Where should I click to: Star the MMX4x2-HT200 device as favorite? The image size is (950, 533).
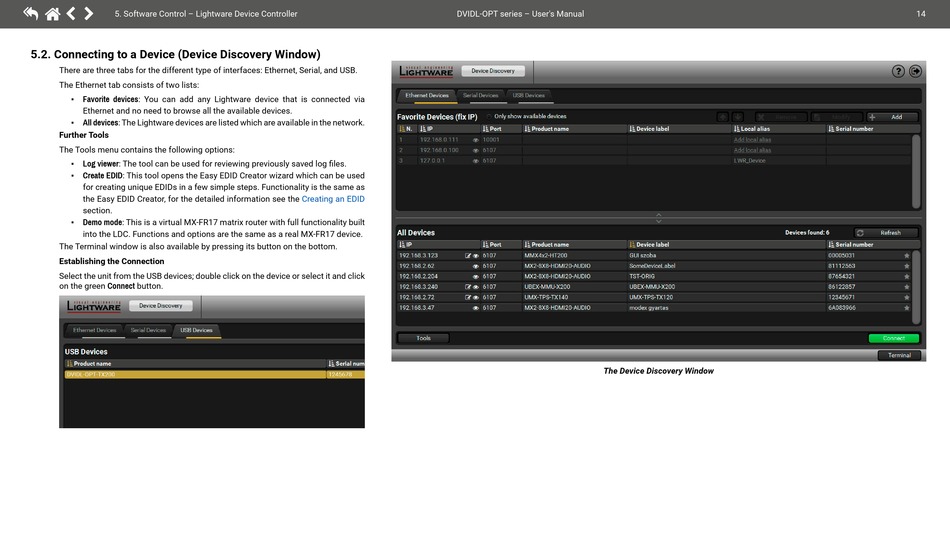[907, 256]
